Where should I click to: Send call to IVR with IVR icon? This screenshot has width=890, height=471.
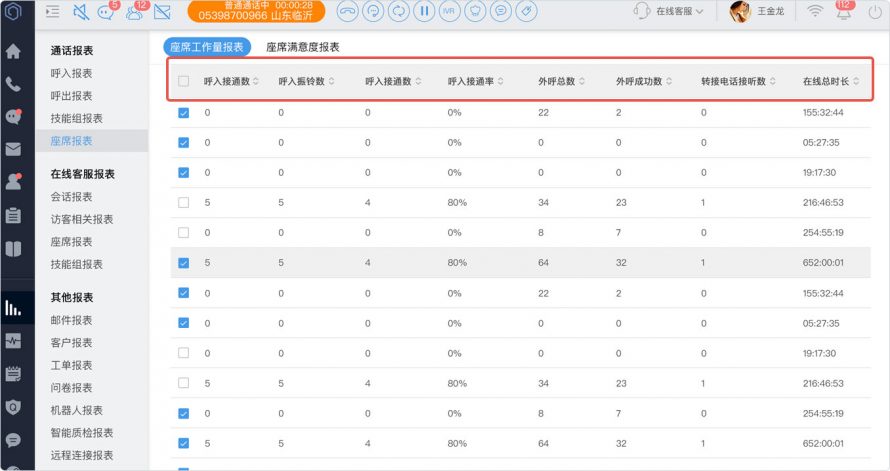click(x=450, y=11)
